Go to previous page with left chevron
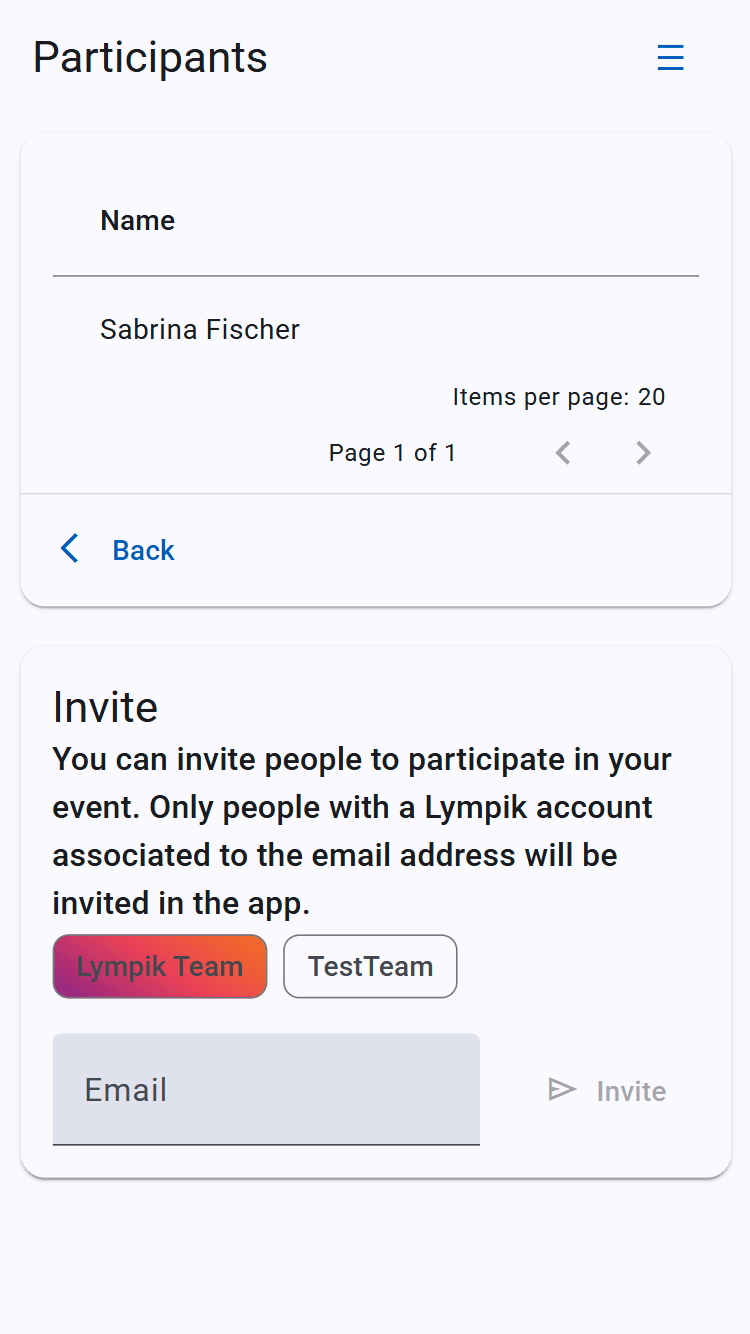Image resolution: width=750 pixels, height=1334 pixels. (x=563, y=453)
